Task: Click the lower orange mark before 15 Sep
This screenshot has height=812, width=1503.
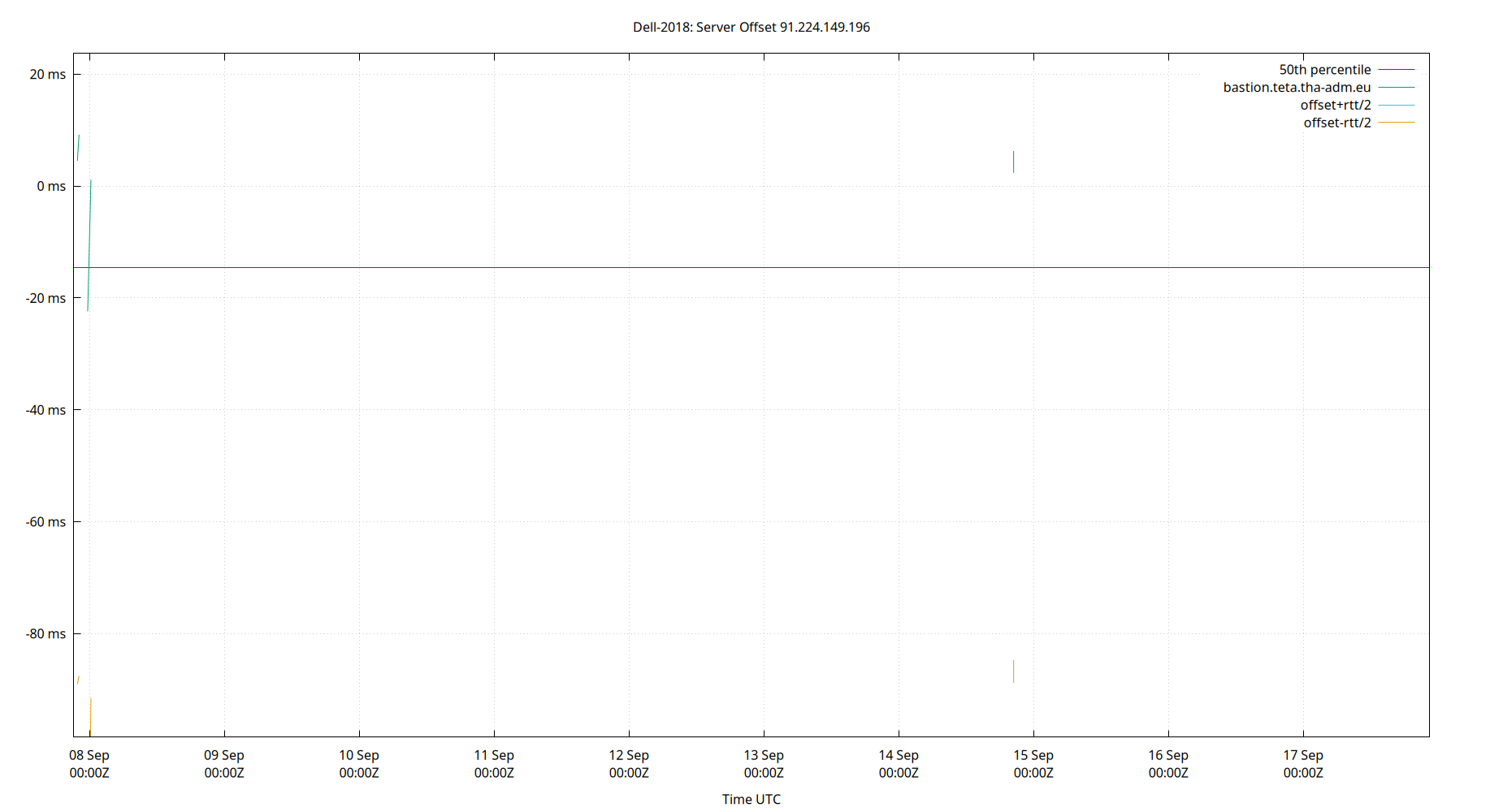Action: (1013, 671)
